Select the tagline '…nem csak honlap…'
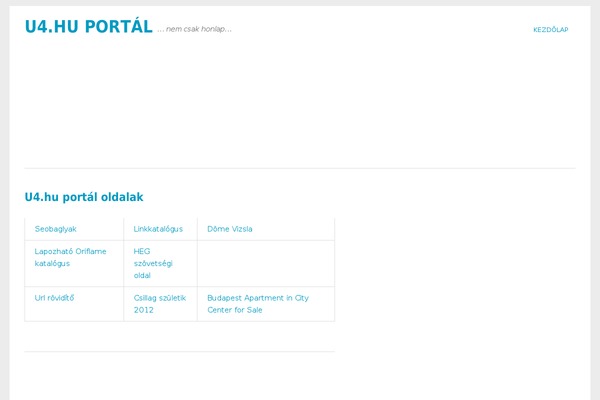This screenshot has width=600, height=400. [194, 29]
